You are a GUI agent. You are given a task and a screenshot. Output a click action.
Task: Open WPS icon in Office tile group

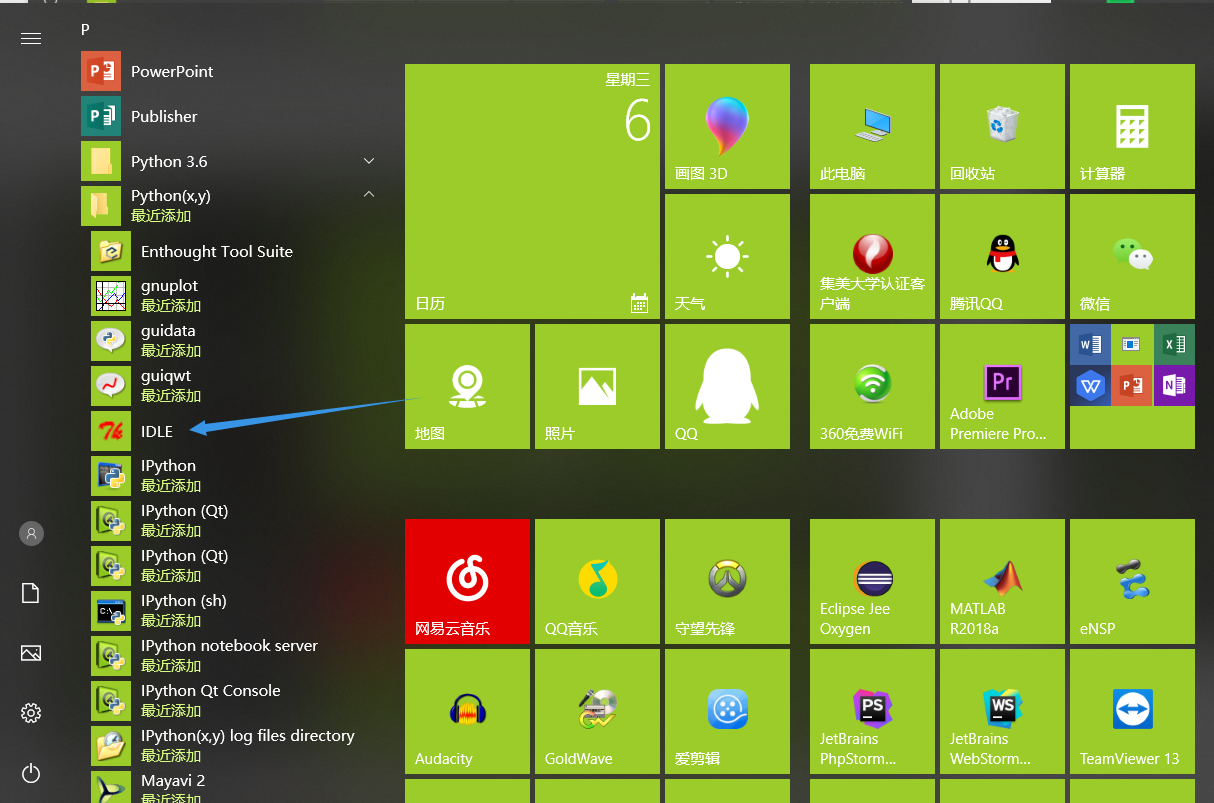coord(1090,385)
